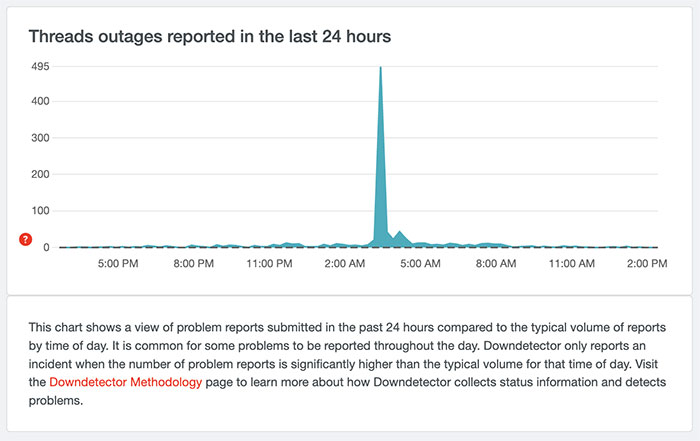Screen dimensions: 700x441
Task: Click the 2:00 AM time axis label
Action: click(x=345, y=265)
